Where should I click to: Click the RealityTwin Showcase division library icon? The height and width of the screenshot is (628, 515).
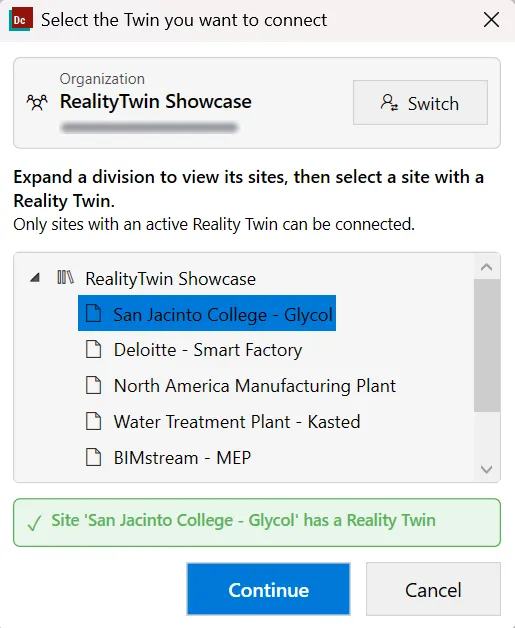65,277
